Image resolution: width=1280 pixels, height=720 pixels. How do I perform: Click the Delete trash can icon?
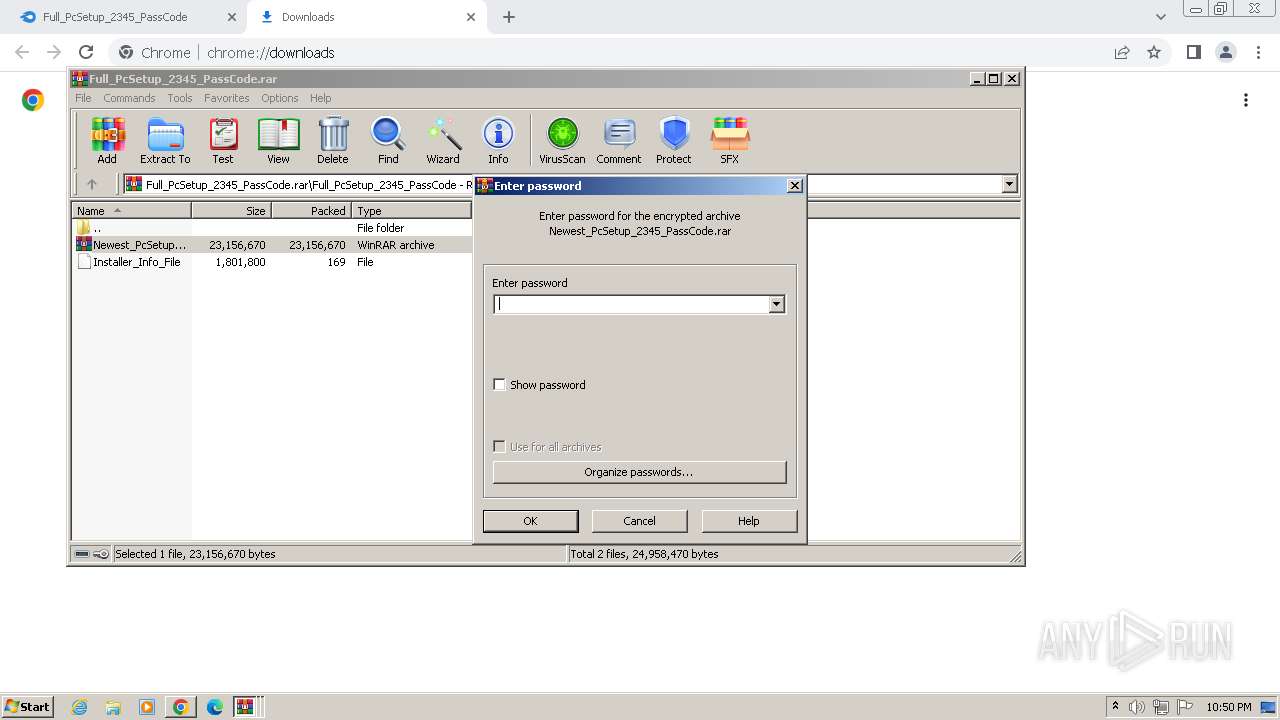click(333, 140)
